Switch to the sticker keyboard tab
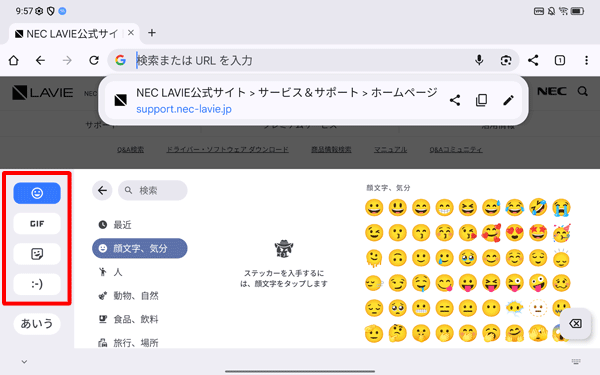600x375 pixels. click(37, 254)
